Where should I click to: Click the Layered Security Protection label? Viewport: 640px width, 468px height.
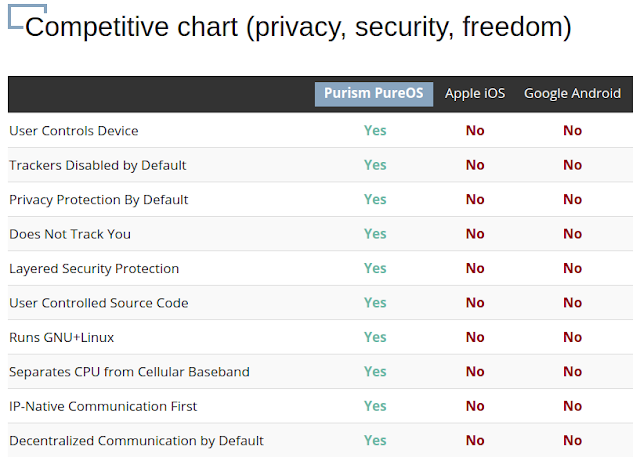[x=94, y=269]
